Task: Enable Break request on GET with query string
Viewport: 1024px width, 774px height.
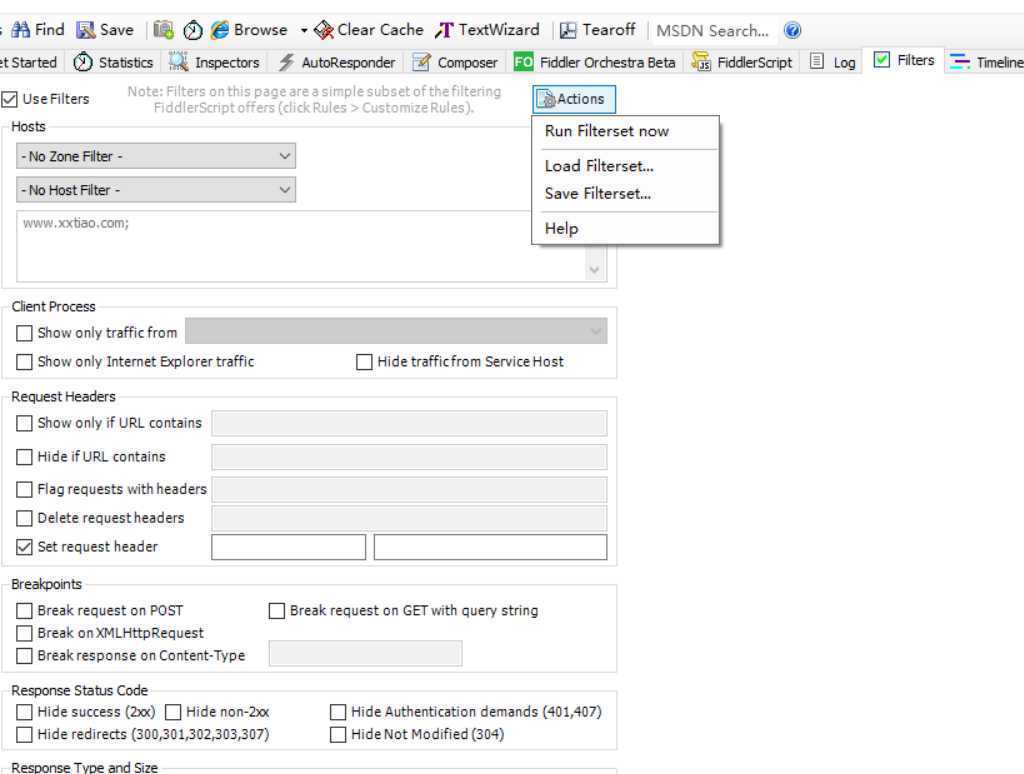Action: [x=277, y=611]
